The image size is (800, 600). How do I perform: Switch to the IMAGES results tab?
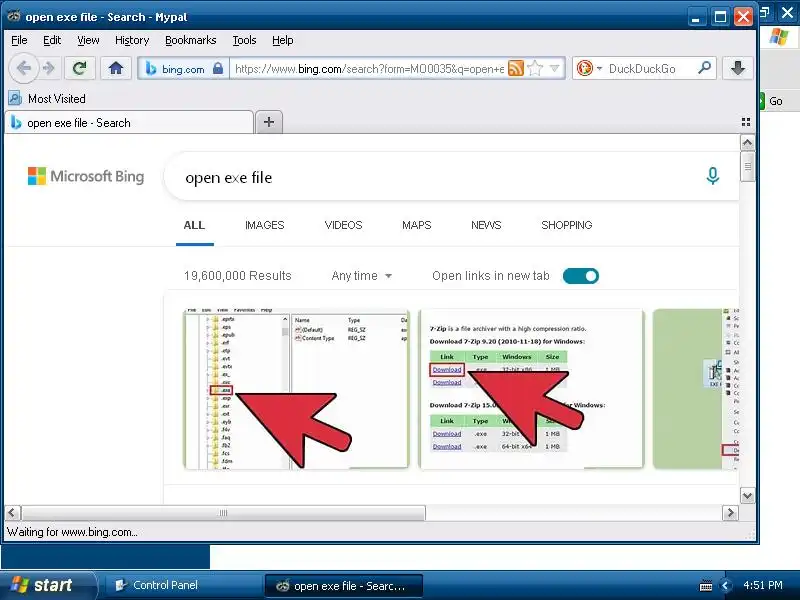point(264,226)
